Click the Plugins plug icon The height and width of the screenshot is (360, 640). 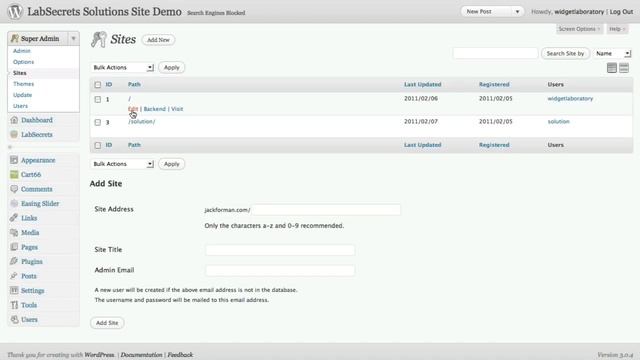point(14,261)
